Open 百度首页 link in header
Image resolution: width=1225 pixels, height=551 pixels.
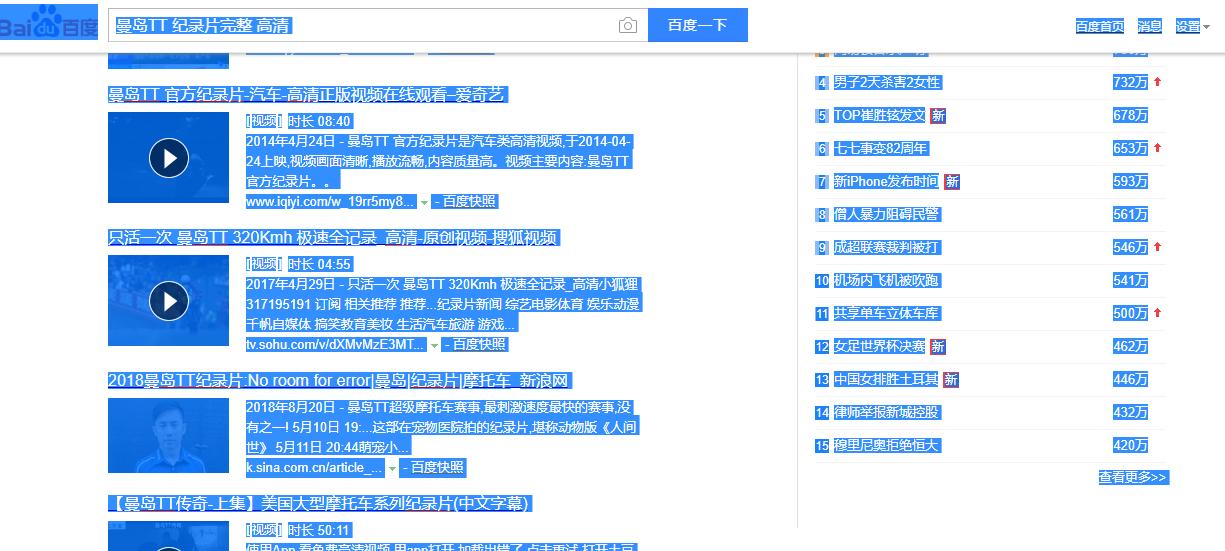1100,26
